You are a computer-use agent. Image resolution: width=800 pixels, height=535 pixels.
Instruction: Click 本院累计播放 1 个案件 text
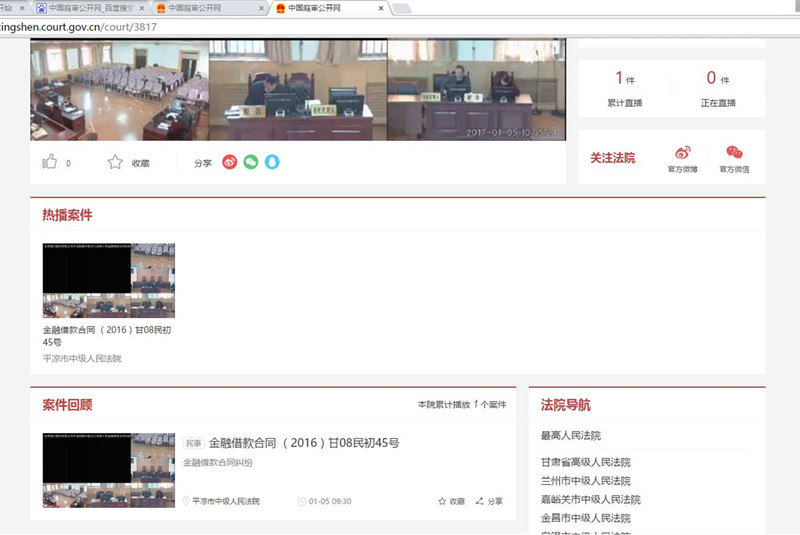[x=462, y=404]
